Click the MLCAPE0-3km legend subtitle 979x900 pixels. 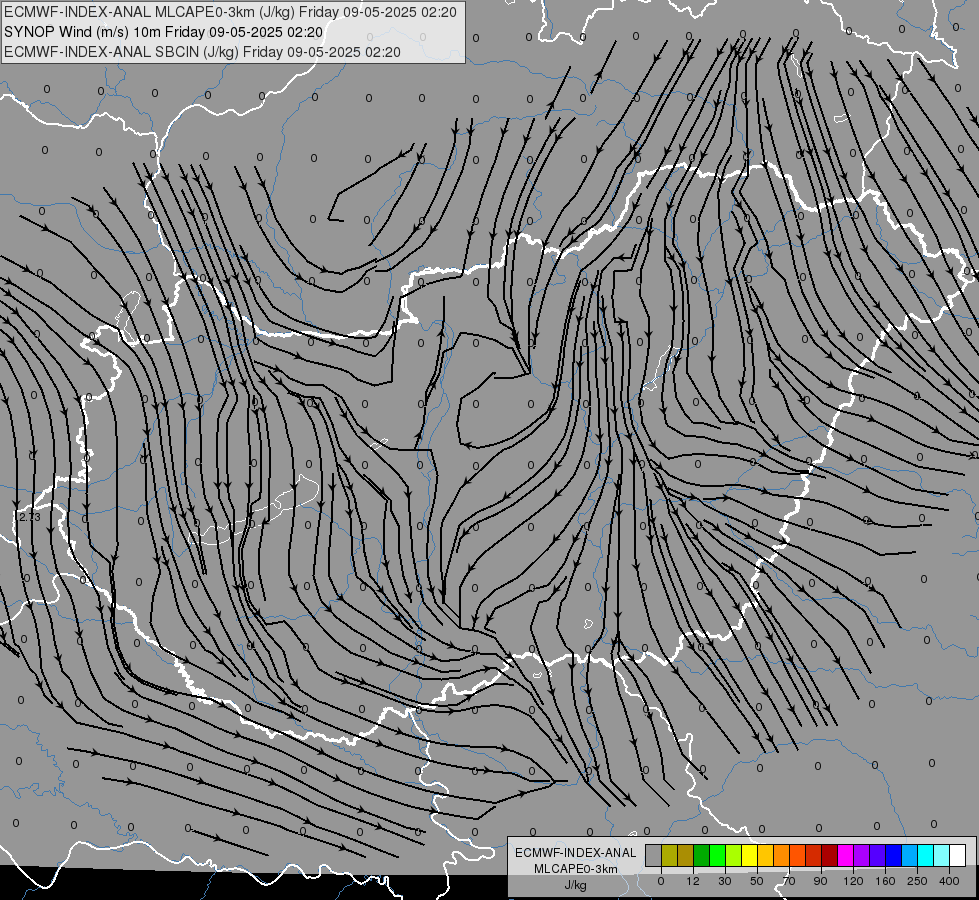576,869
